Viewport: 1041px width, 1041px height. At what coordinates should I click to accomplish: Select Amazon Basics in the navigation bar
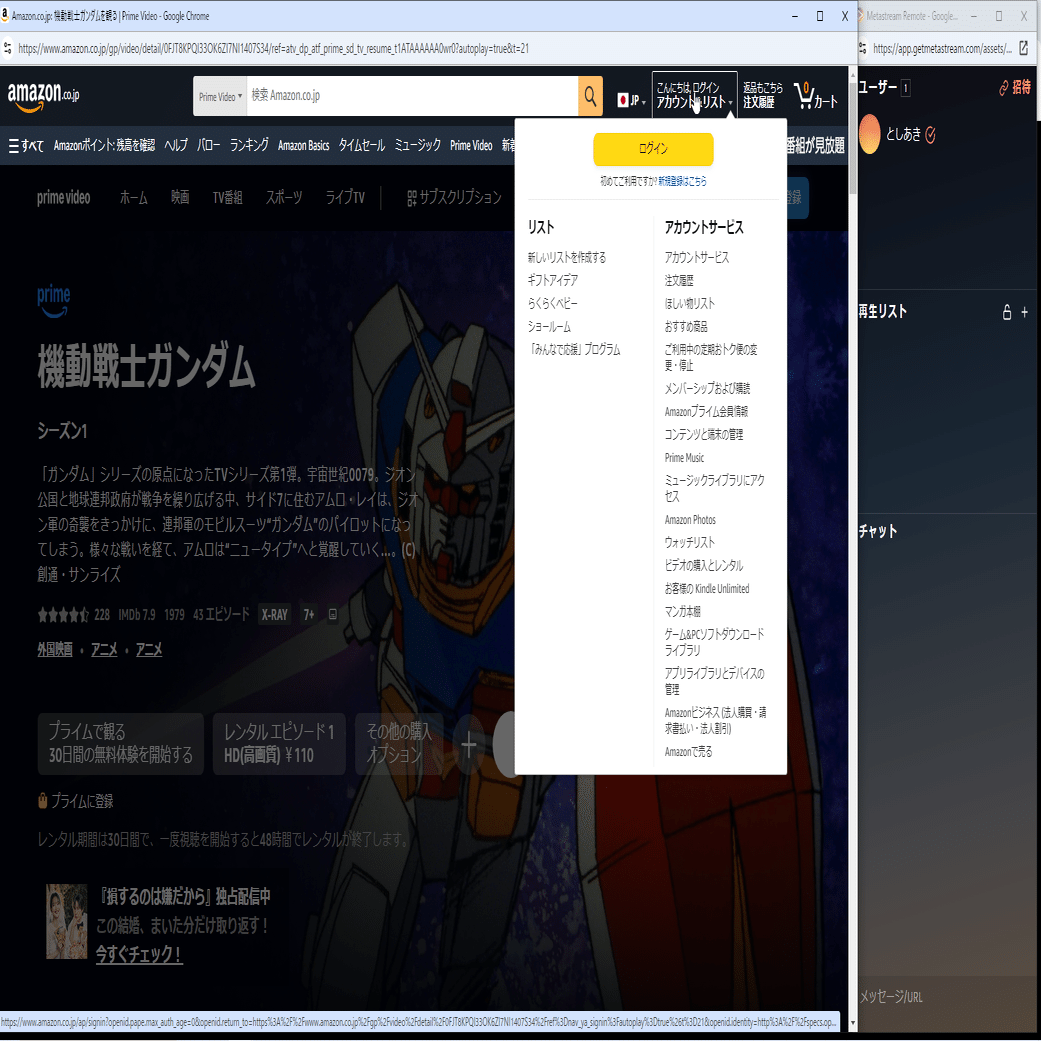click(x=303, y=145)
